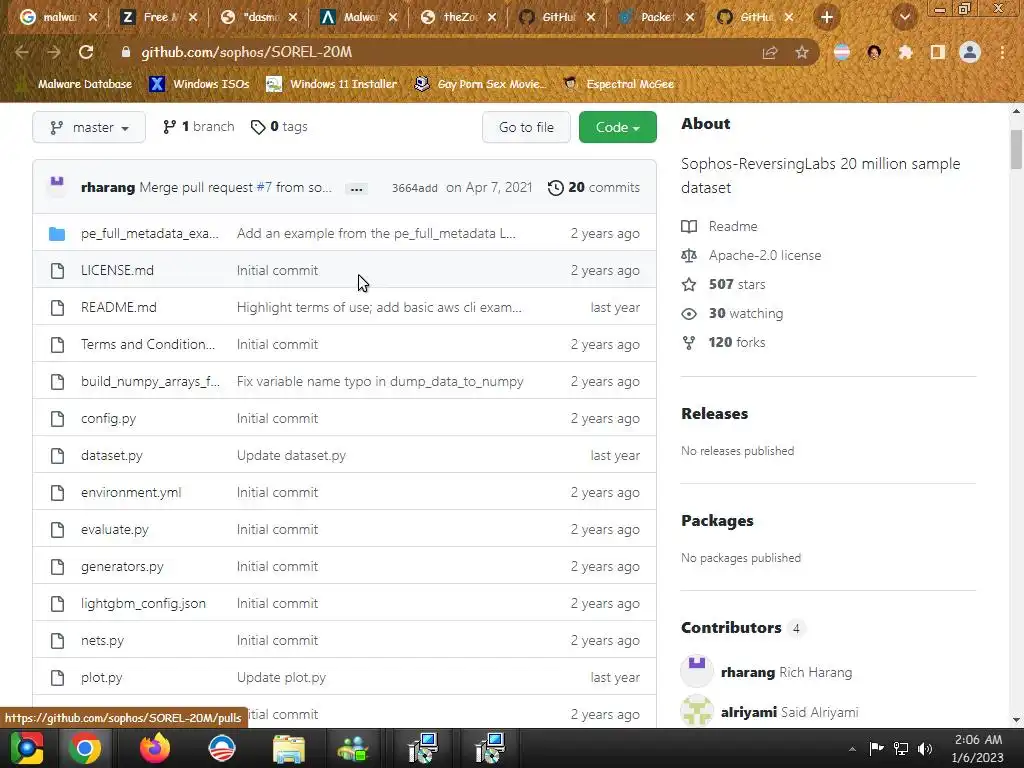The height and width of the screenshot is (768, 1024).
Task: Open Chrome icon in taskbar
Action: click(85, 748)
